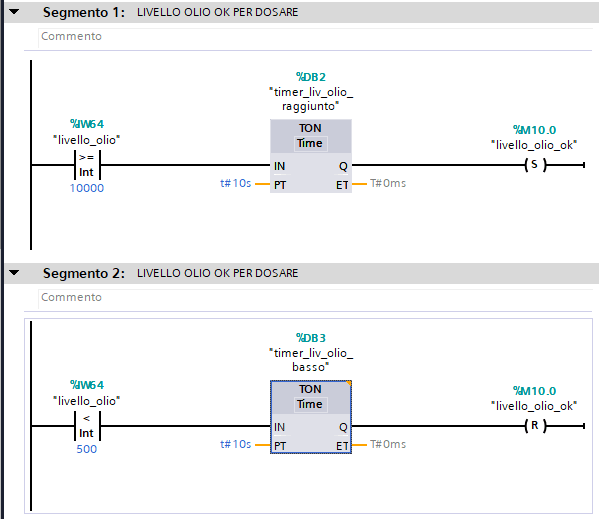Click the t#10s PT value in Segmento 2
Image resolution: width=599 pixels, height=519 pixels.
[x=236, y=444]
